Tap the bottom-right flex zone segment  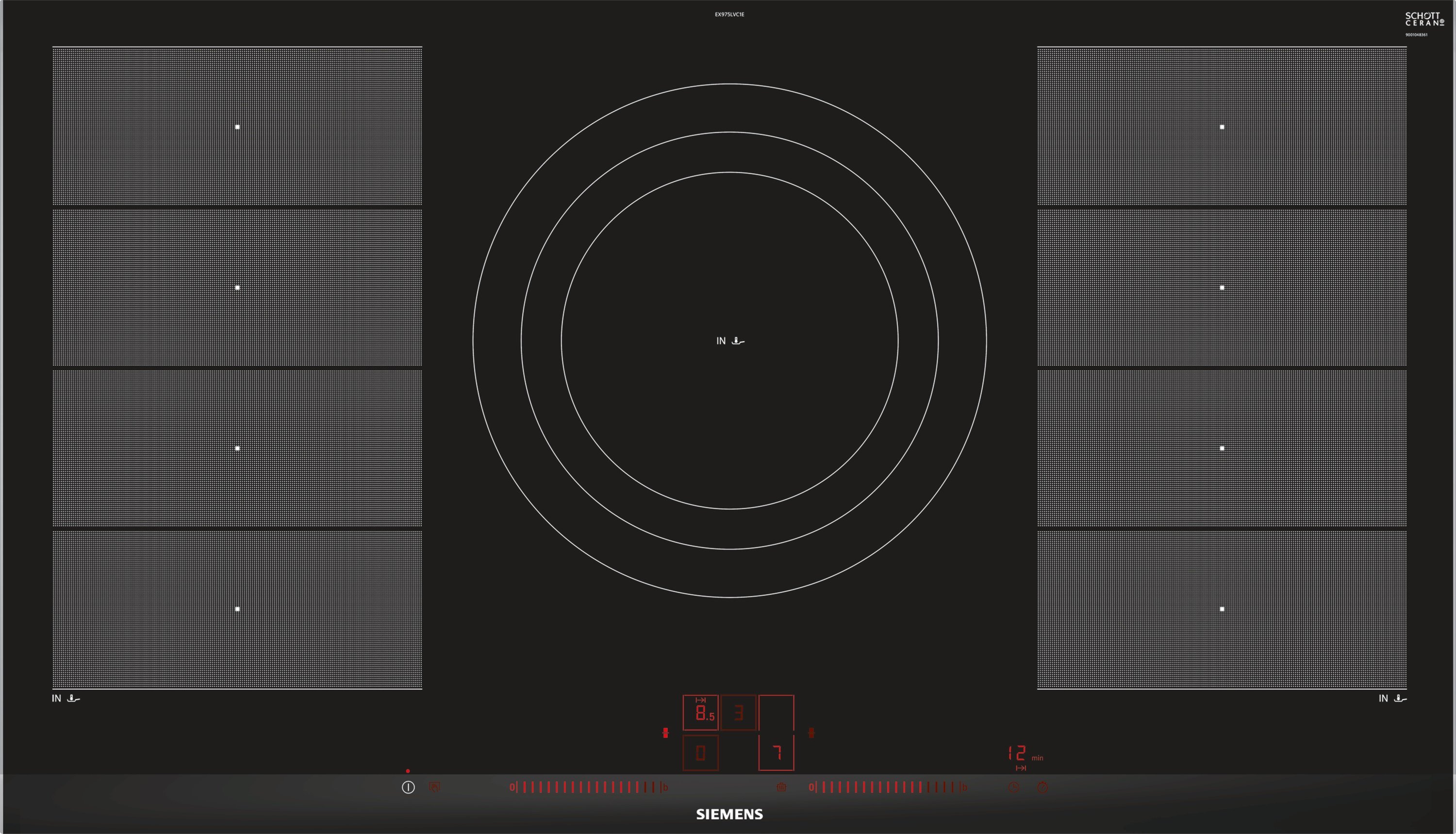[x=1222, y=609]
